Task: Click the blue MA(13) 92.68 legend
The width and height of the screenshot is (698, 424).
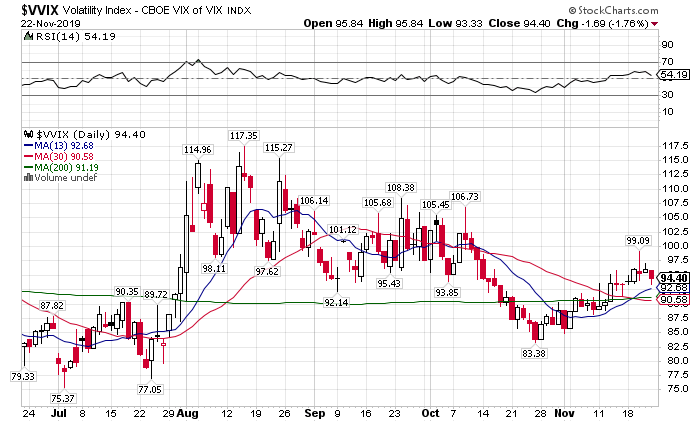Action: point(58,146)
